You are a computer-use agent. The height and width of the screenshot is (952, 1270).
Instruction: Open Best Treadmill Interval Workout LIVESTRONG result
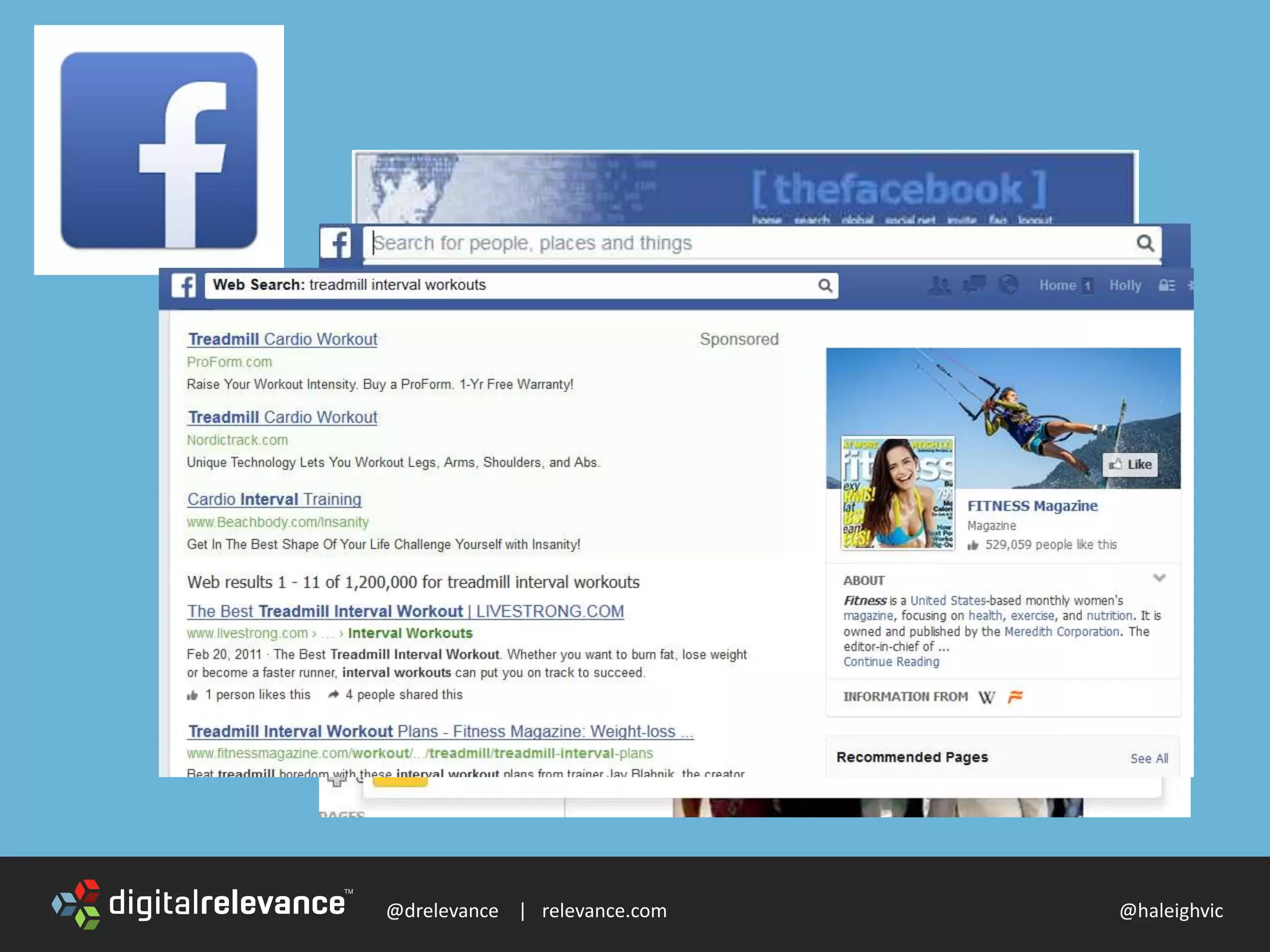point(406,611)
